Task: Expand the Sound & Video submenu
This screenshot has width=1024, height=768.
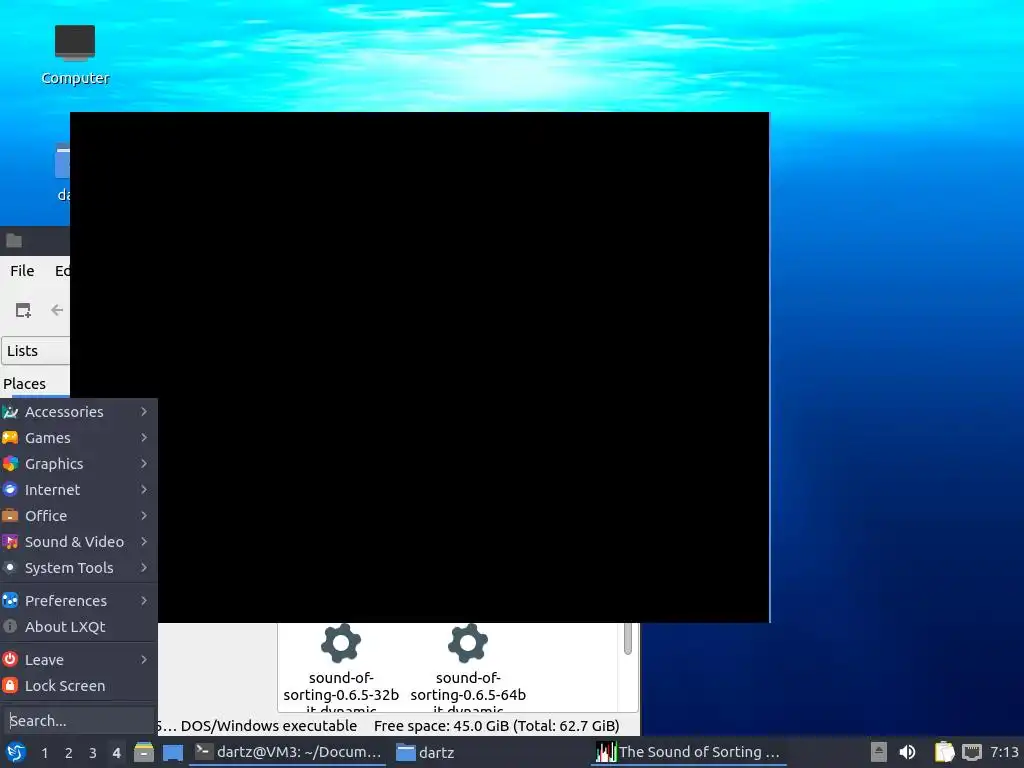Action: (x=78, y=542)
